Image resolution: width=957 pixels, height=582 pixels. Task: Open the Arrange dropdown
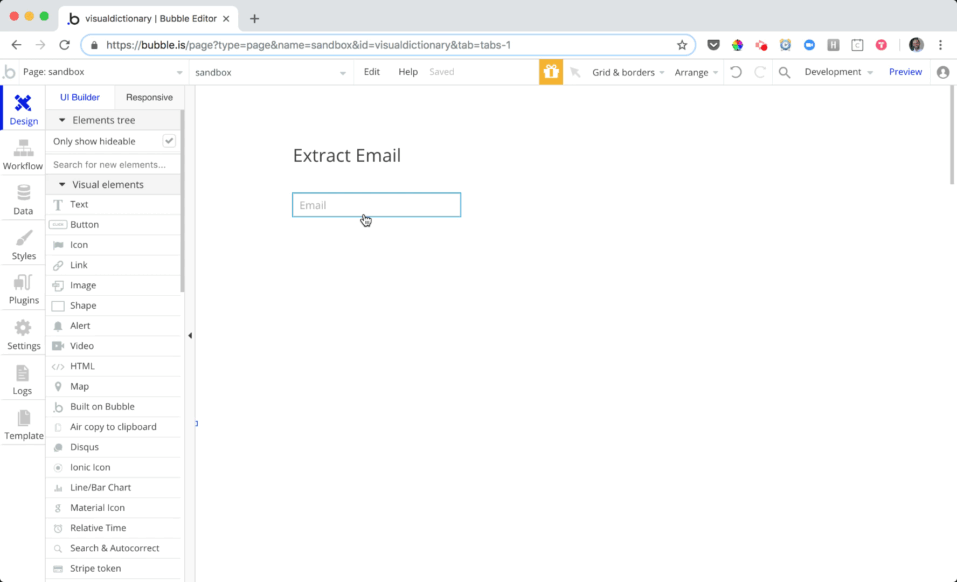point(696,72)
